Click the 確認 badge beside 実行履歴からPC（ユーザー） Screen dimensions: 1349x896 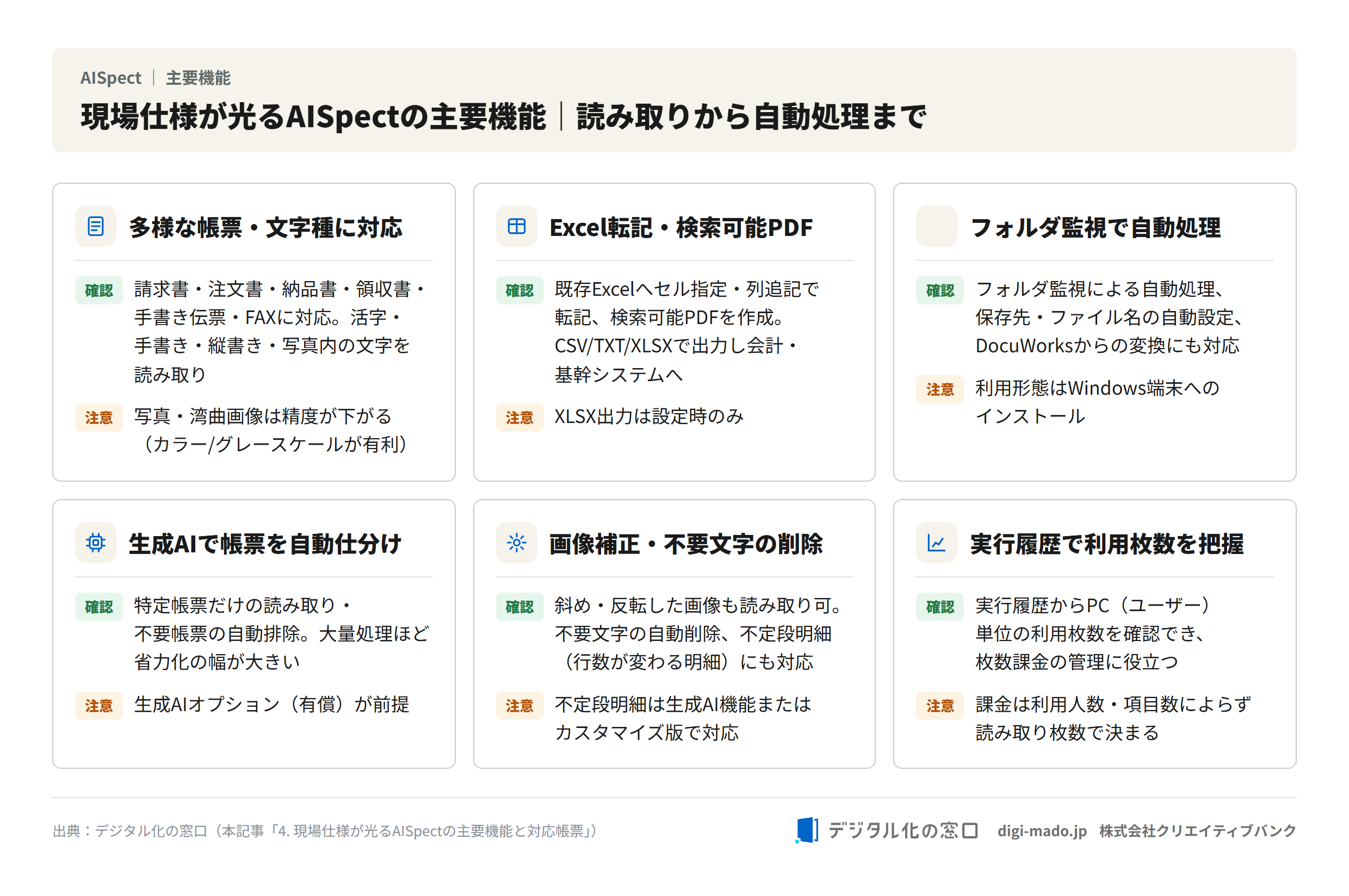[x=940, y=606]
